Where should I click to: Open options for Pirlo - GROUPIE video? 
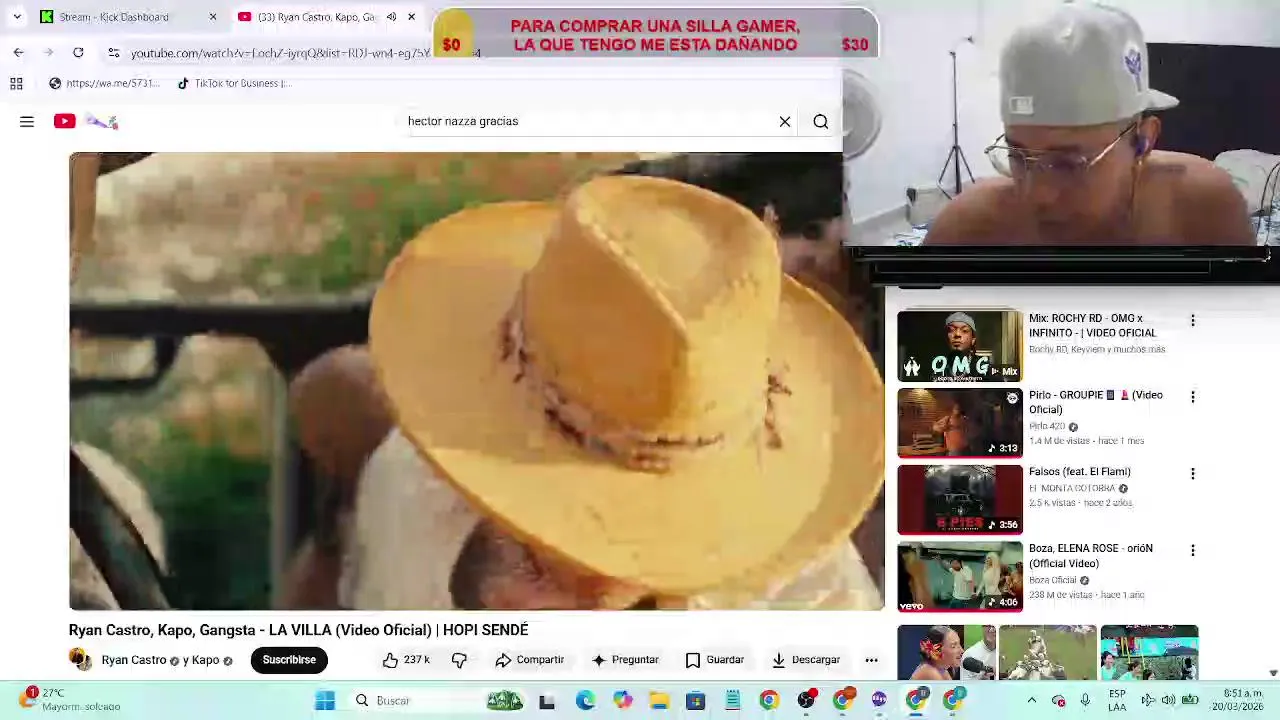(x=1192, y=397)
